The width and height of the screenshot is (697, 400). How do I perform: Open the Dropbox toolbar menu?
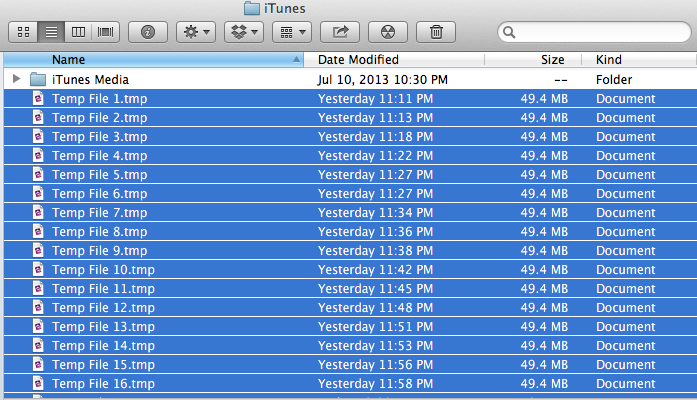click(244, 32)
